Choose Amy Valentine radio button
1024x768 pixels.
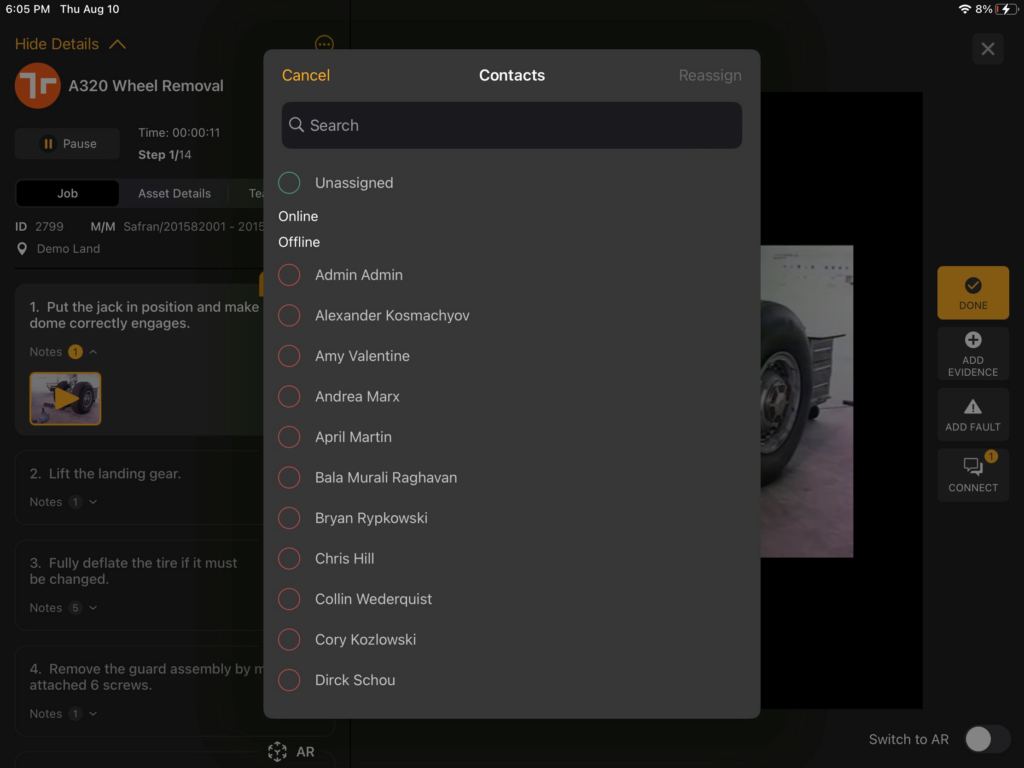coord(289,356)
